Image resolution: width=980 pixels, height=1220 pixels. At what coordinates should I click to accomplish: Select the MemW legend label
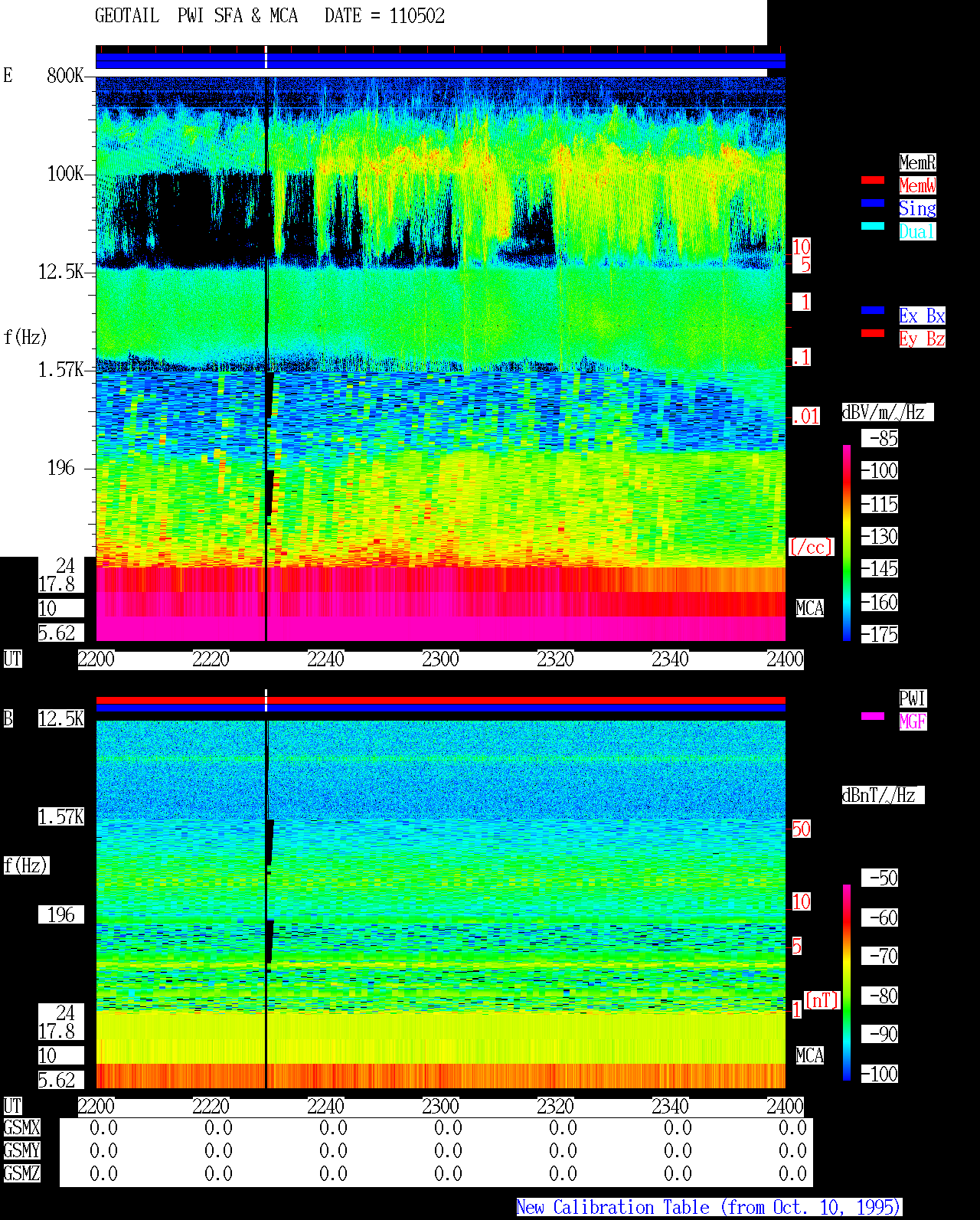coord(917,185)
